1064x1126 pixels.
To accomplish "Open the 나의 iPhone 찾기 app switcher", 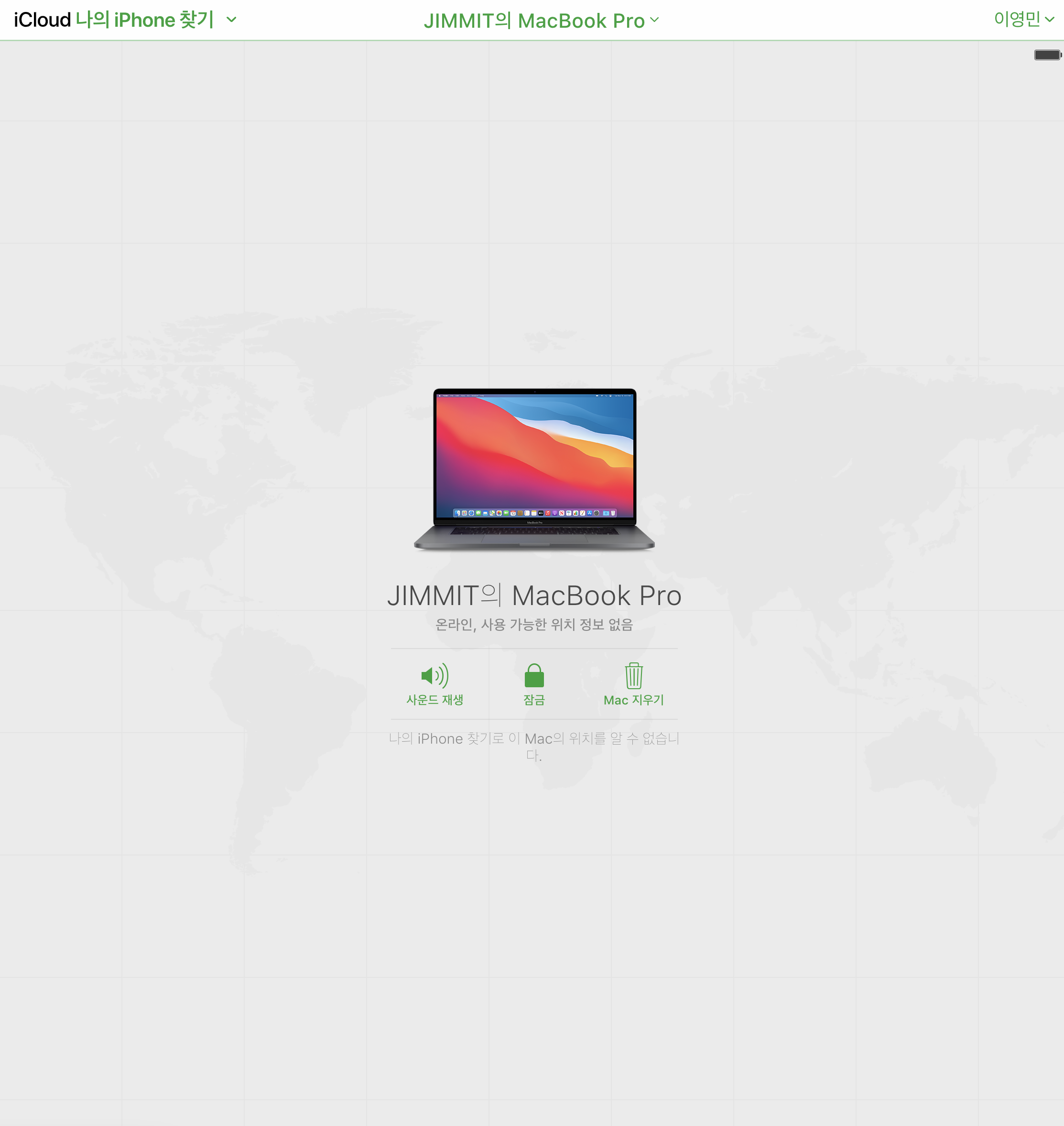I will [x=145, y=20].
